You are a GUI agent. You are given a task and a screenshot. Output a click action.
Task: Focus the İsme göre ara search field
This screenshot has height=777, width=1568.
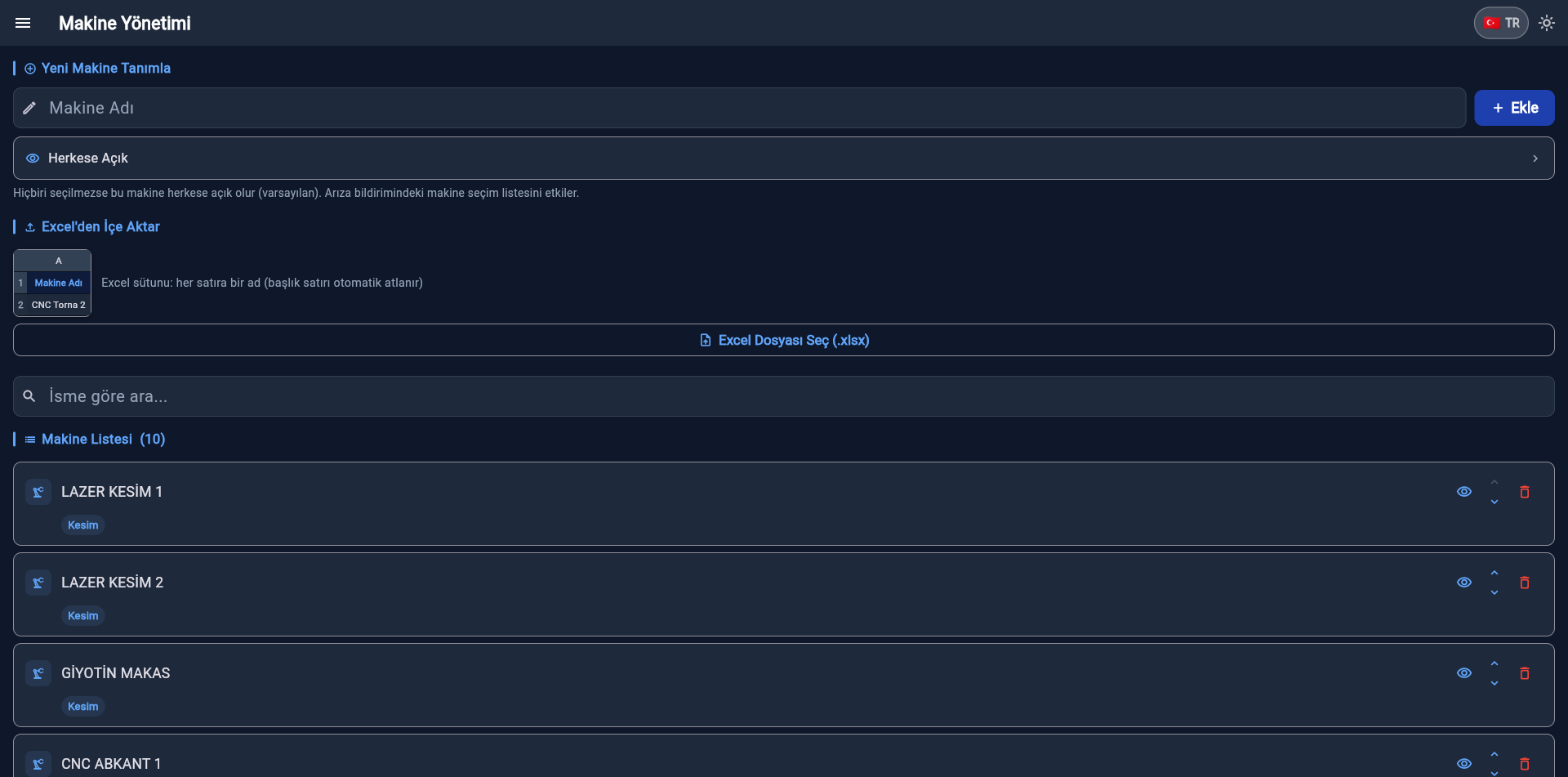(783, 396)
